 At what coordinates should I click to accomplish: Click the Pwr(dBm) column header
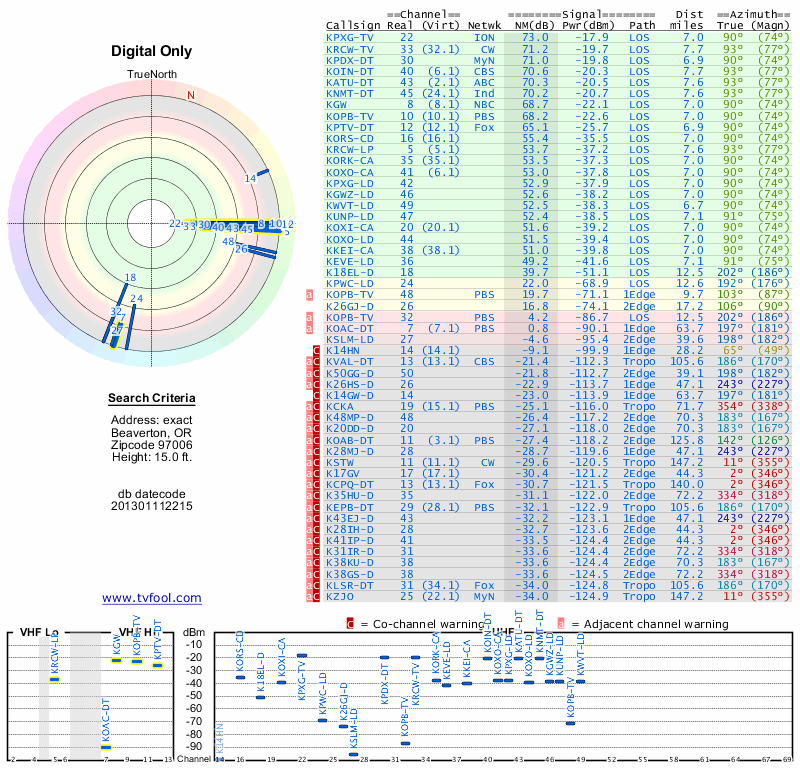pyautogui.click(x=588, y=26)
